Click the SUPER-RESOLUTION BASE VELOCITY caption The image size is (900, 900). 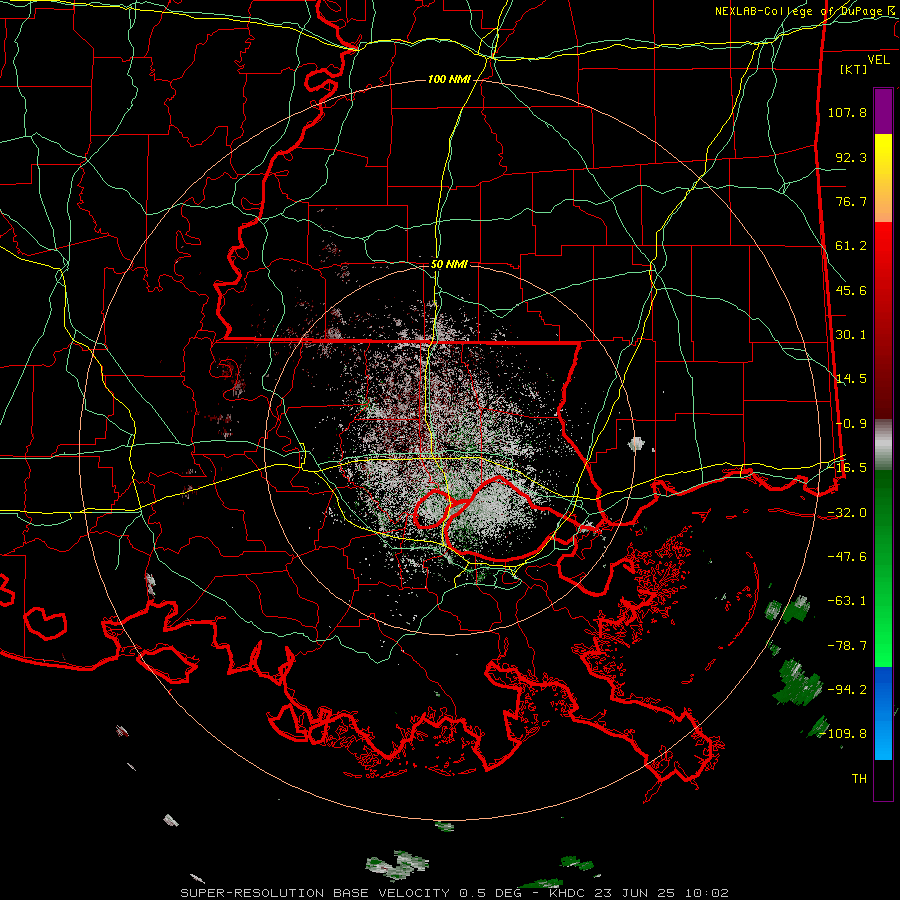coord(315,893)
